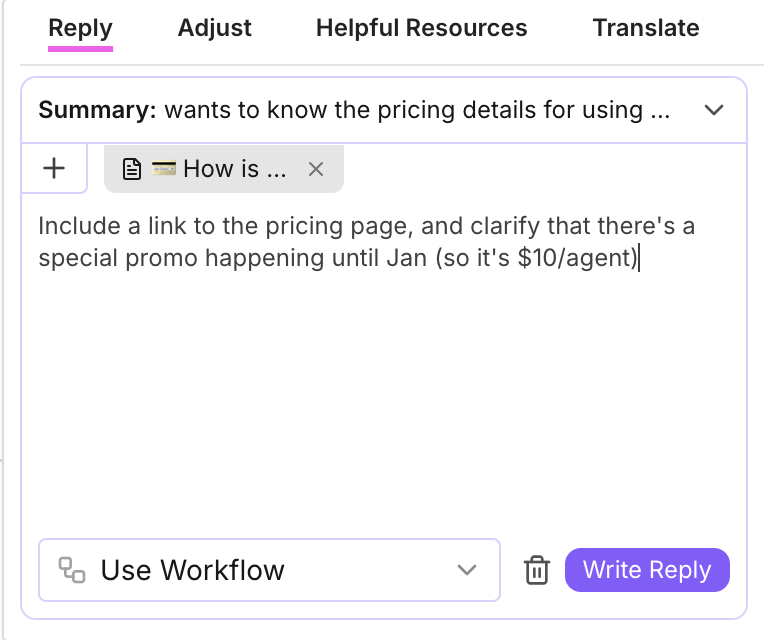Click the "How is ..." article title text
The height and width of the screenshot is (640, 780).
[x=235, y=169]
